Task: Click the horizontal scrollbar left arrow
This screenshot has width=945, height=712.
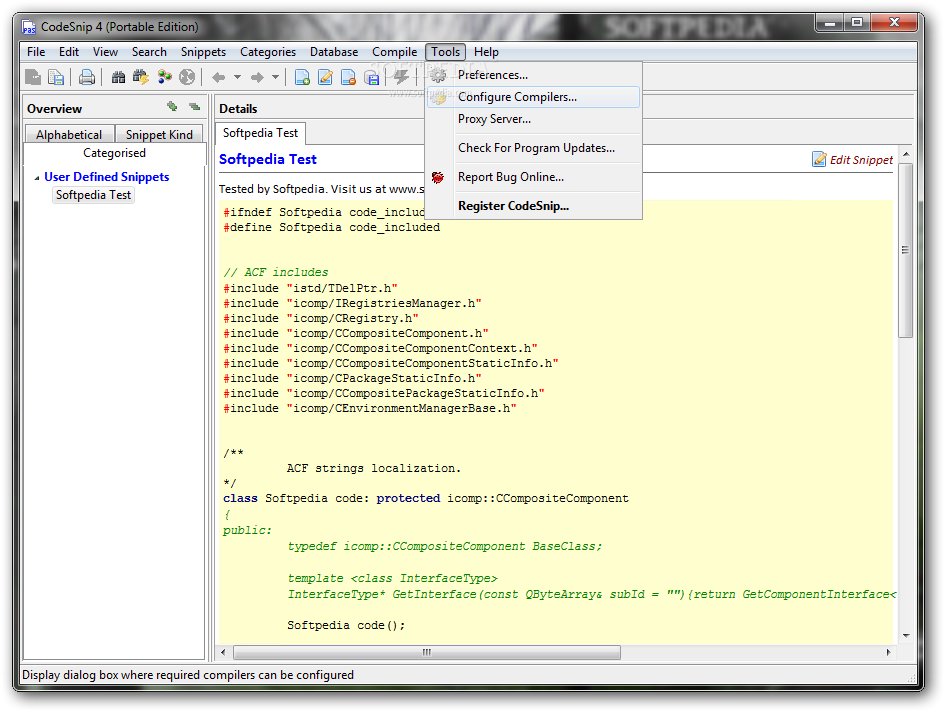Action: pyautogui.click(x=224, y=652)
